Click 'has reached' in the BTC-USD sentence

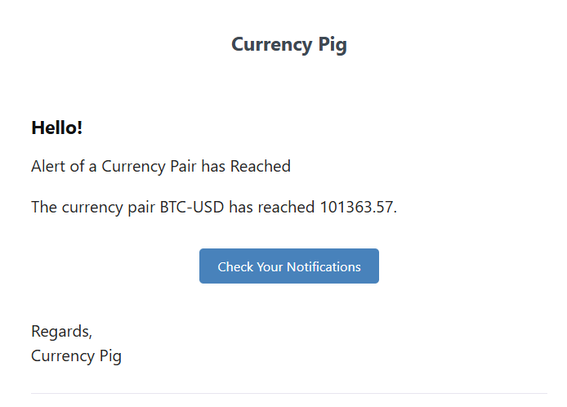coord(272,207)
